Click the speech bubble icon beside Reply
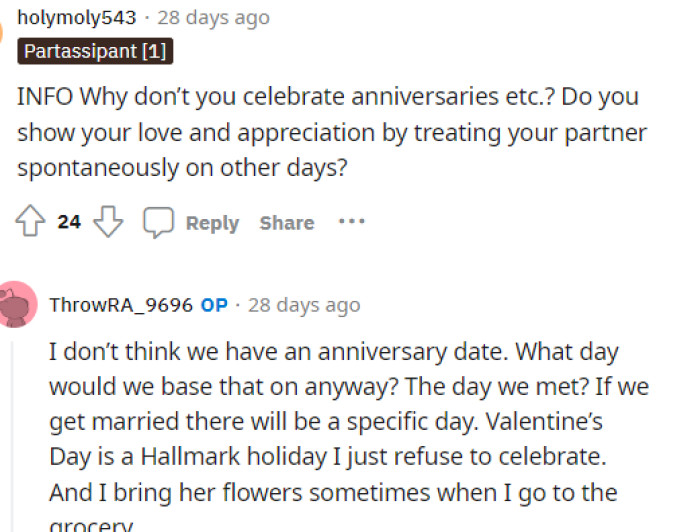Screen dimensions: 700x532 click(x=158, y=222)
